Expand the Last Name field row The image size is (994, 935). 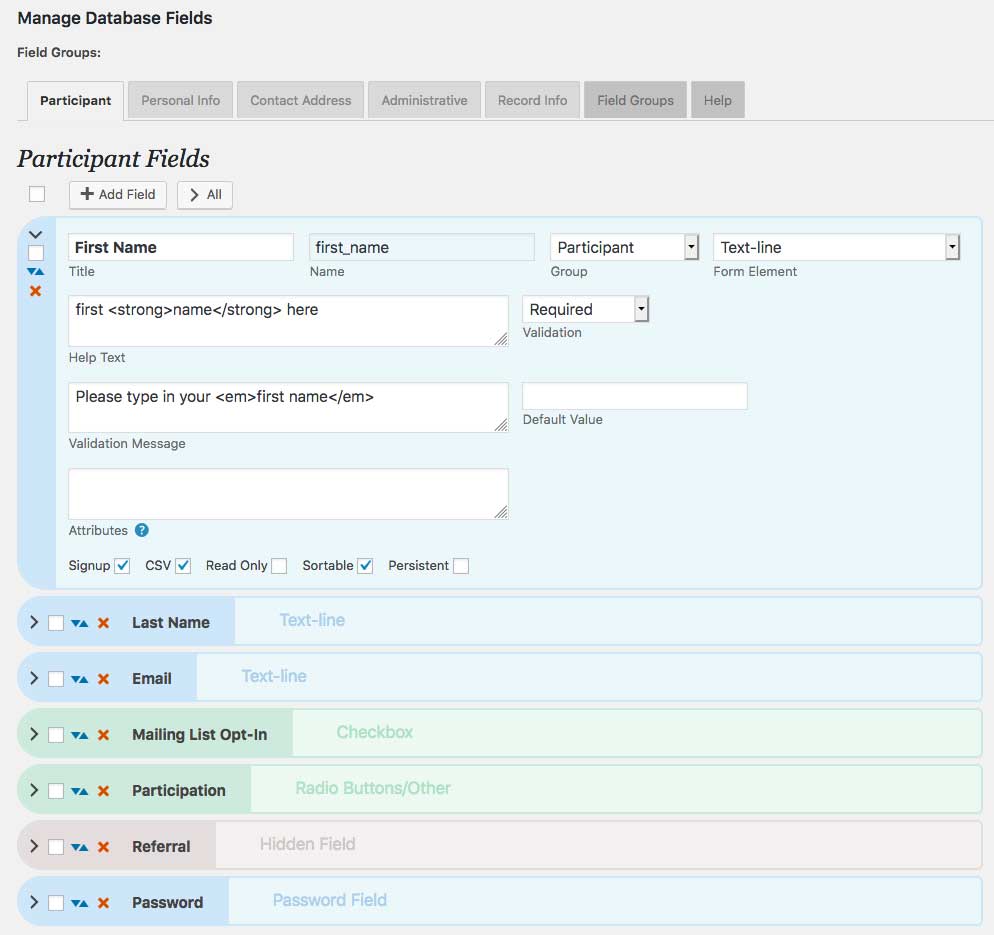click(x=34, y=622)
